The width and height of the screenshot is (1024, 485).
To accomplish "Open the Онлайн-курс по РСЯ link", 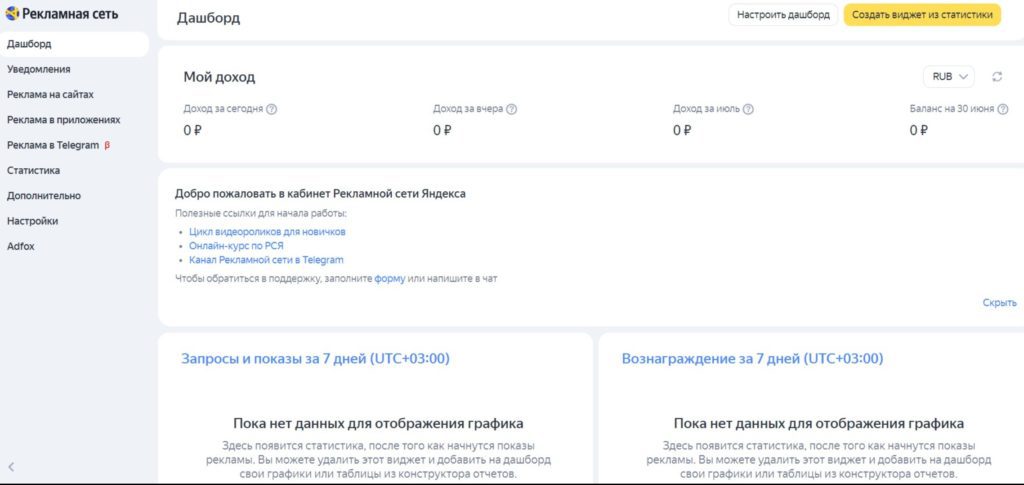I will click(236, 246).
